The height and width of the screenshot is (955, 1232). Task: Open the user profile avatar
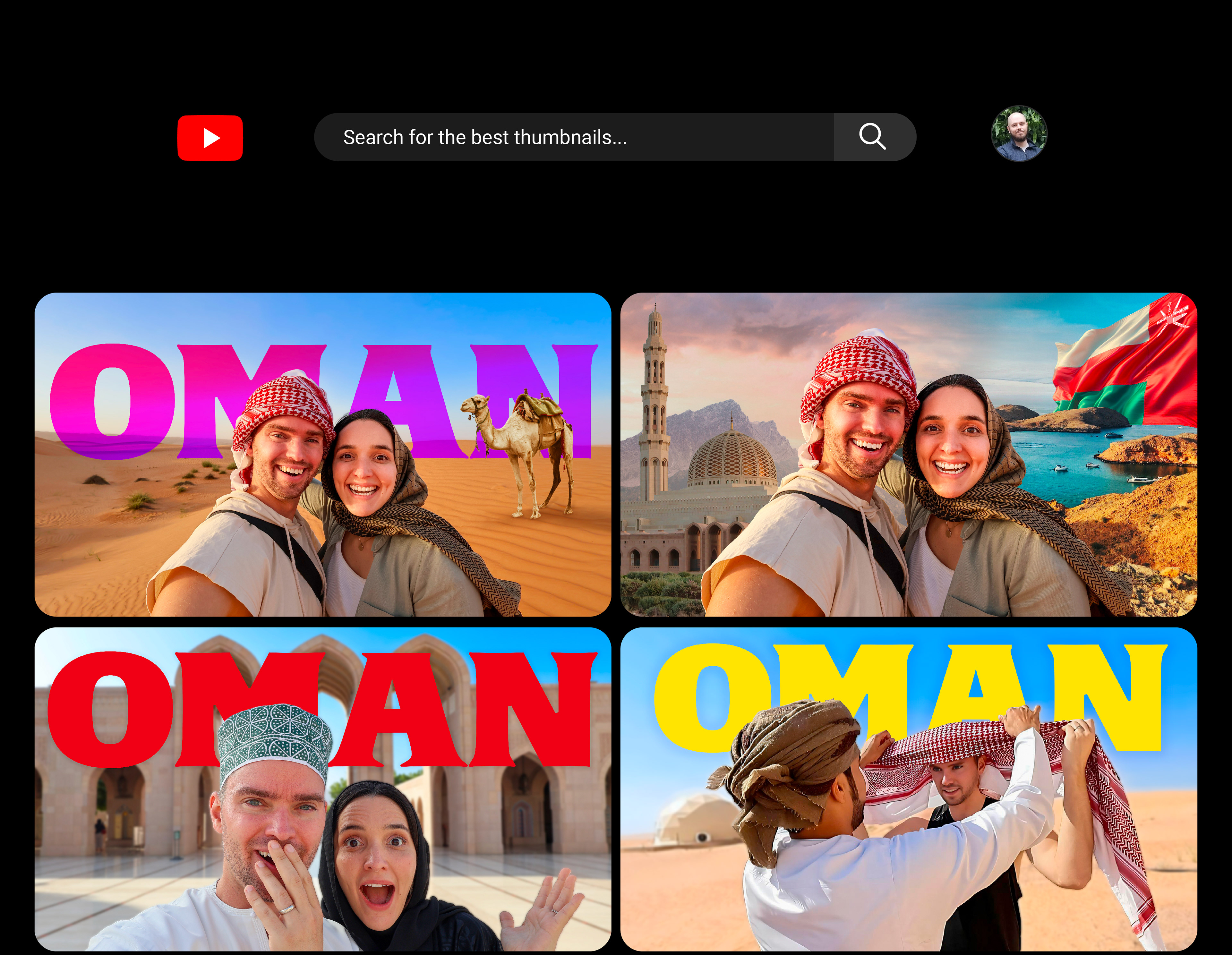pyautogui.click(x=1019, y=134)
